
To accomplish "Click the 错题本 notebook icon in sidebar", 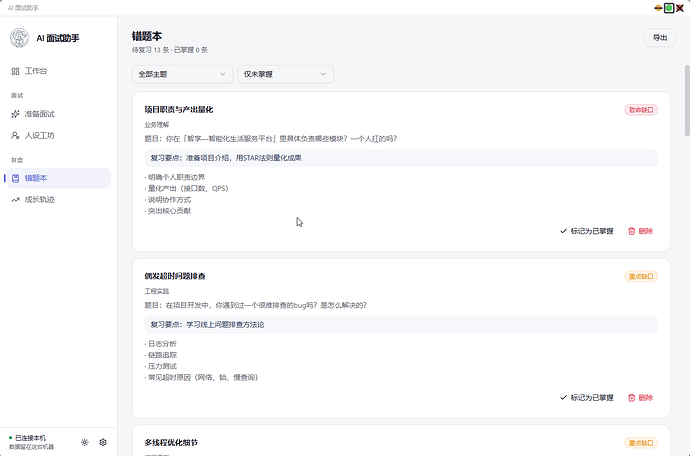I will click(15, 178).
